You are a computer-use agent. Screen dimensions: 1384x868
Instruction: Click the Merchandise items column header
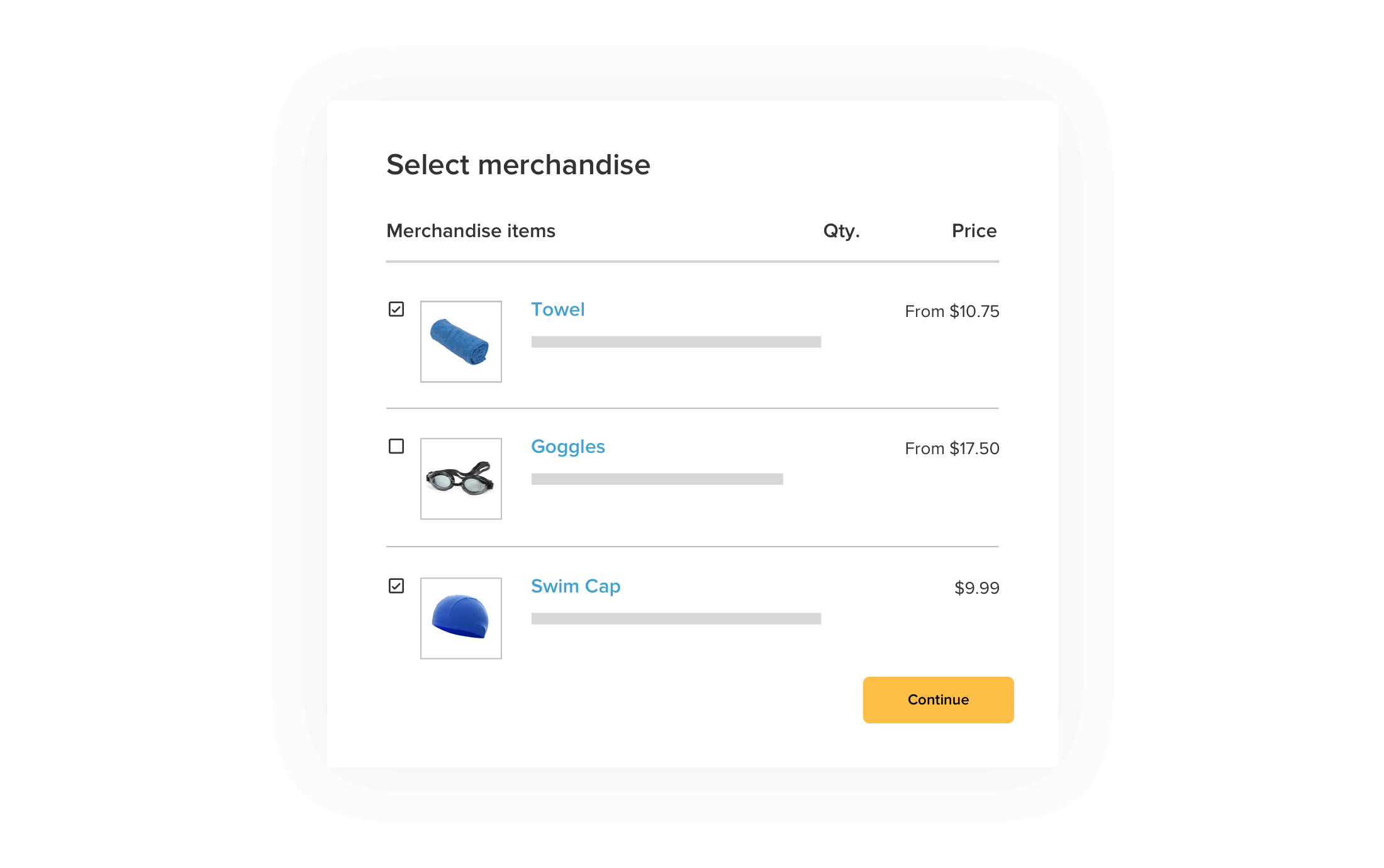[x=471, y=231]
